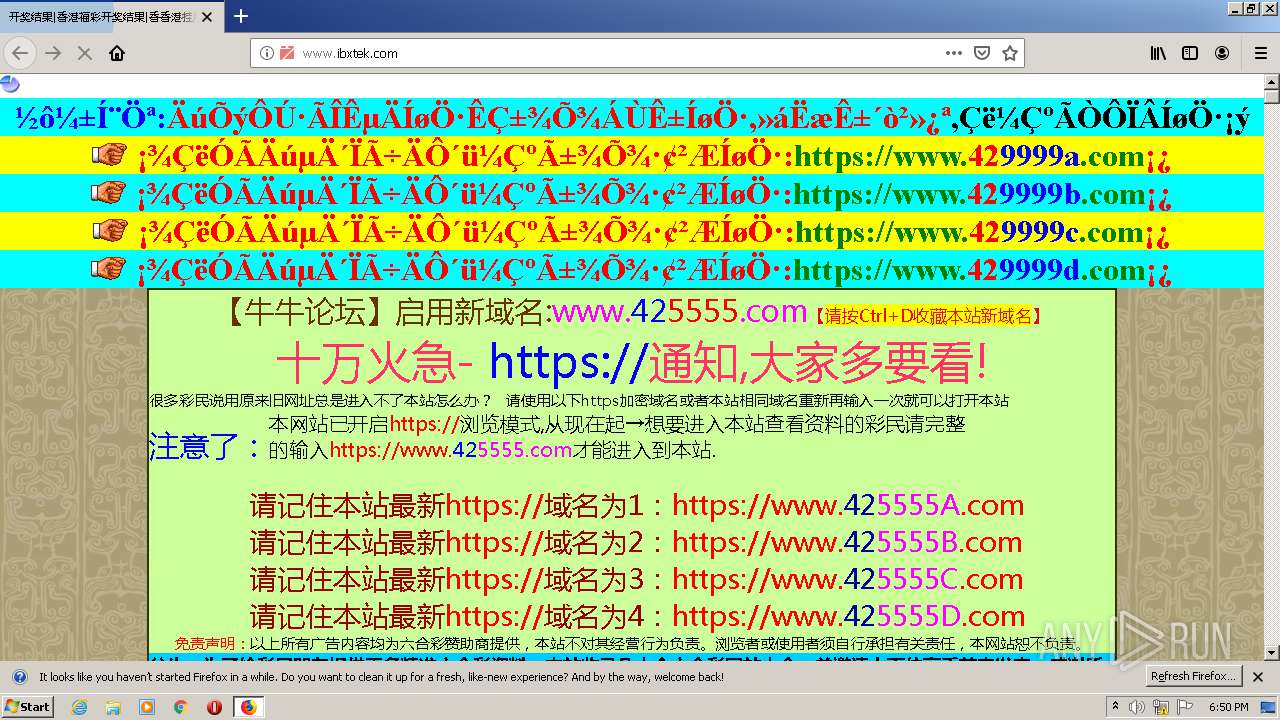Show hidden system tray icons
The image size is (1280, 720).
click(x=1115, y=707)
